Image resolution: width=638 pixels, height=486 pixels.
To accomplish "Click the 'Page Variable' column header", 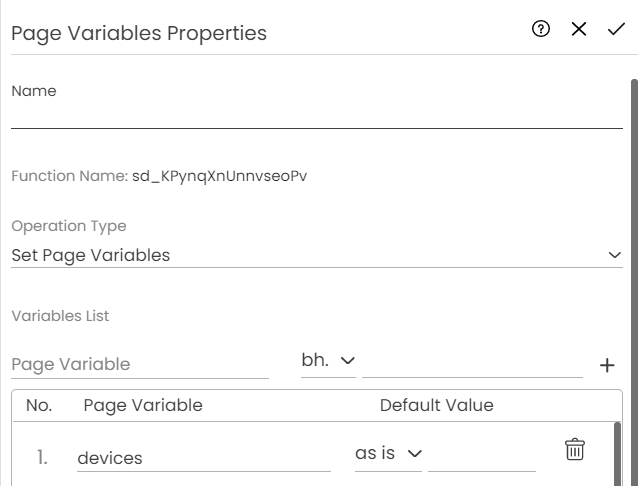I will pyautogui.click(x=143, y=405).
